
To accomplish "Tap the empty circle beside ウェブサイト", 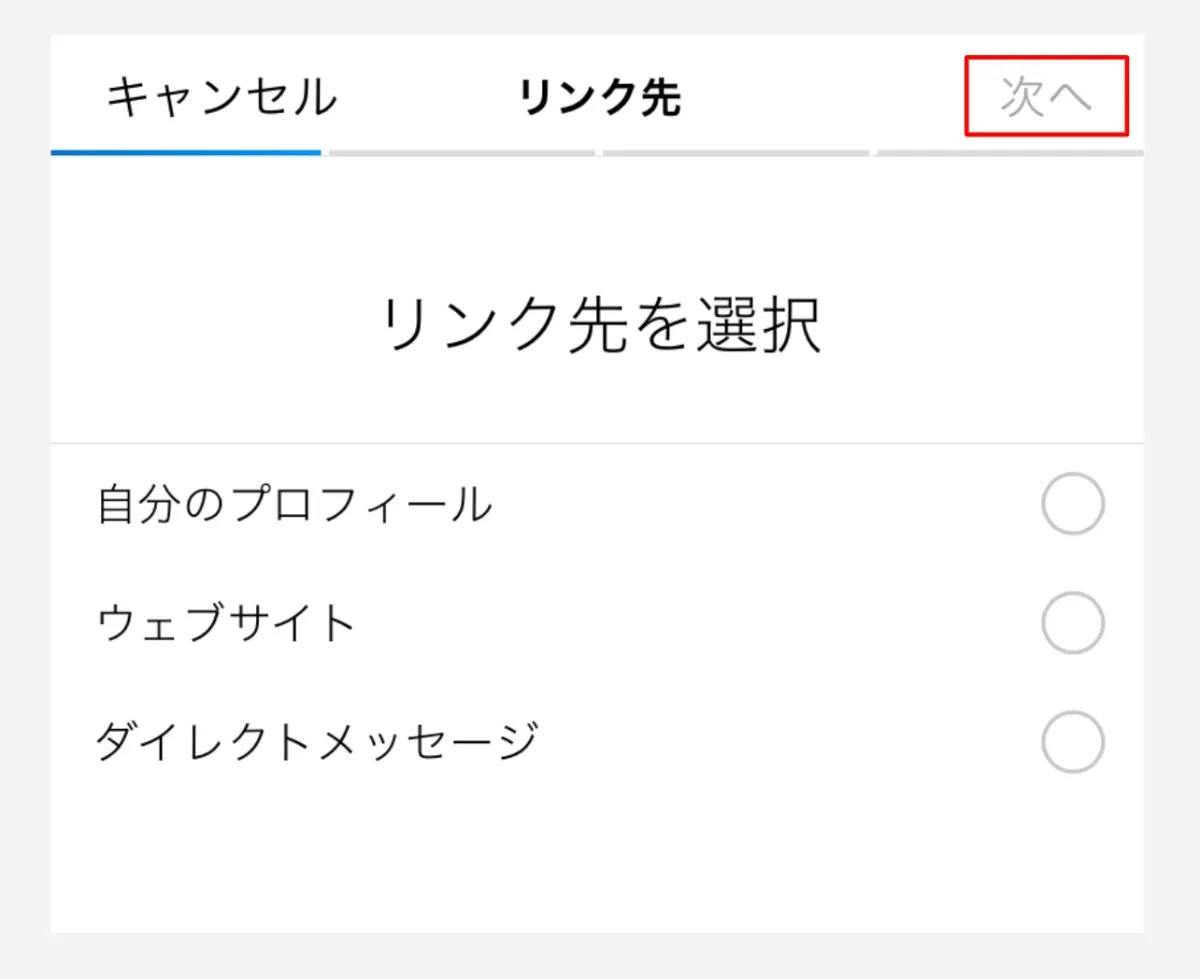I will pyautogui.click(x=1072, y=622).
